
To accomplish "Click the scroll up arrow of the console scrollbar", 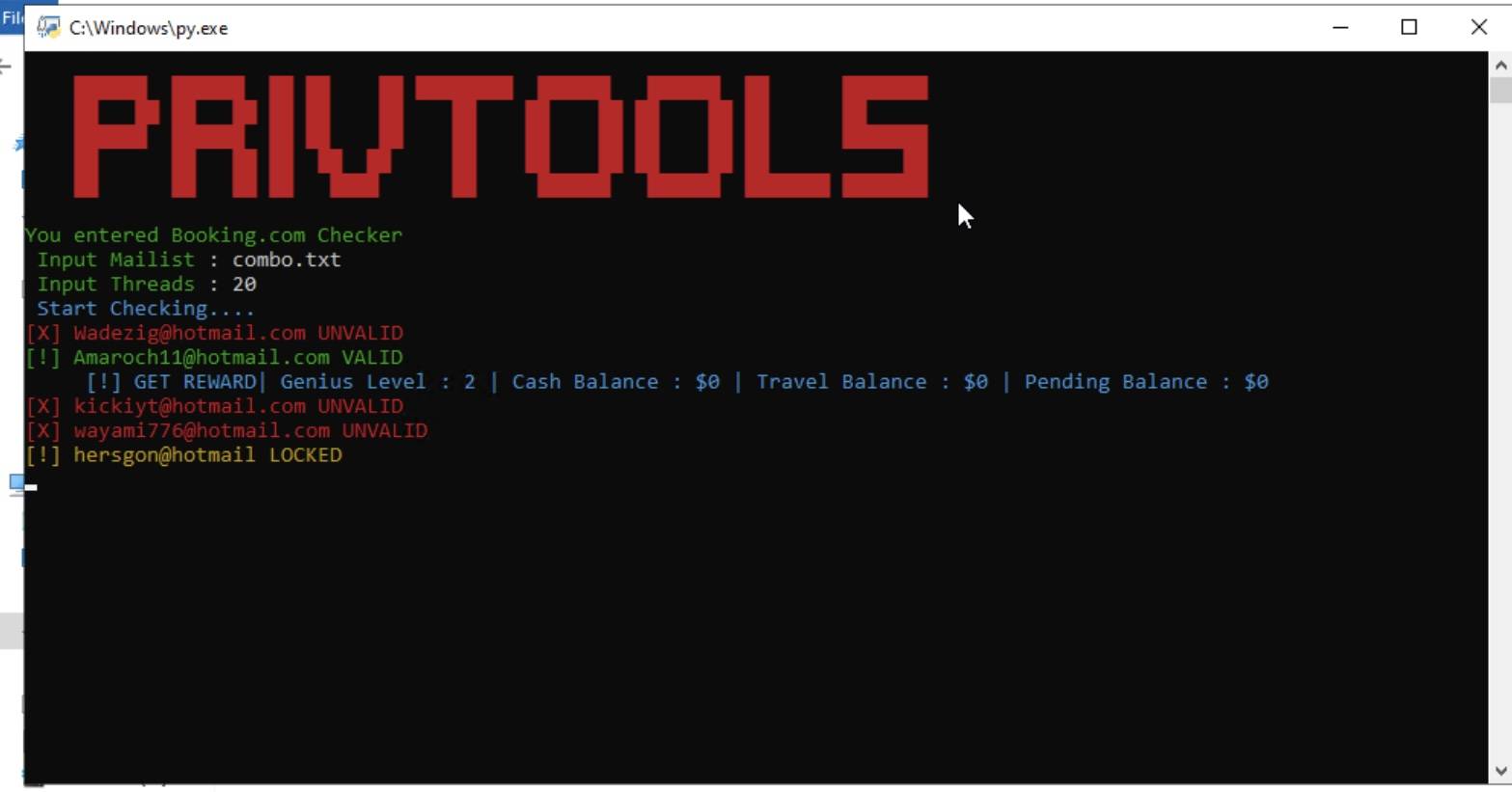I will click(1500, 66).
